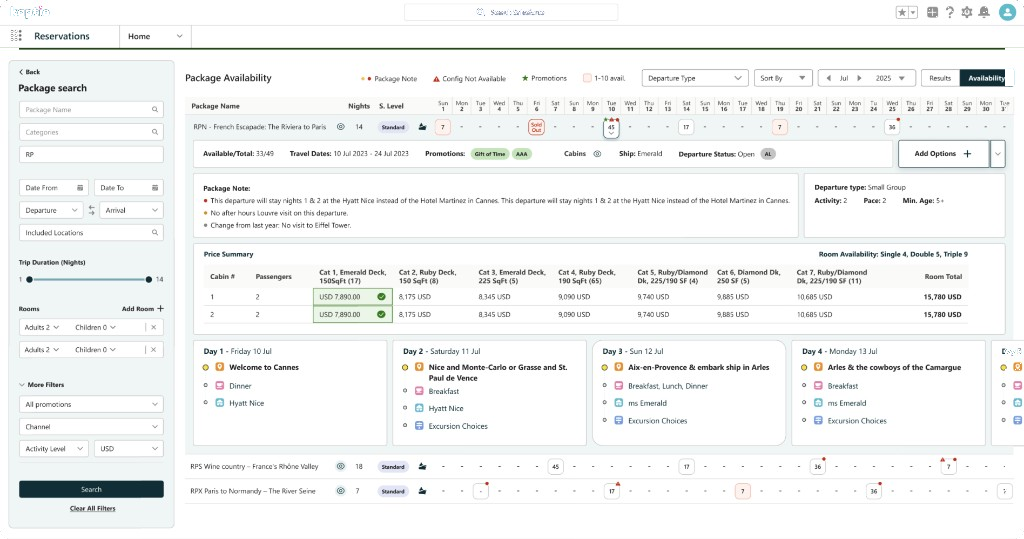1024x539 pixels.
Task: Open user profile avatar
Action: point(1007,12)
